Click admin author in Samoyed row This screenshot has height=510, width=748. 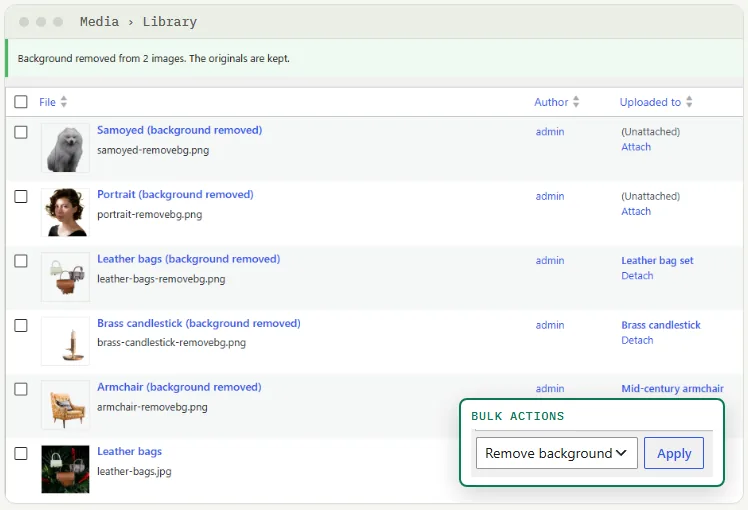tap(550, 132)
